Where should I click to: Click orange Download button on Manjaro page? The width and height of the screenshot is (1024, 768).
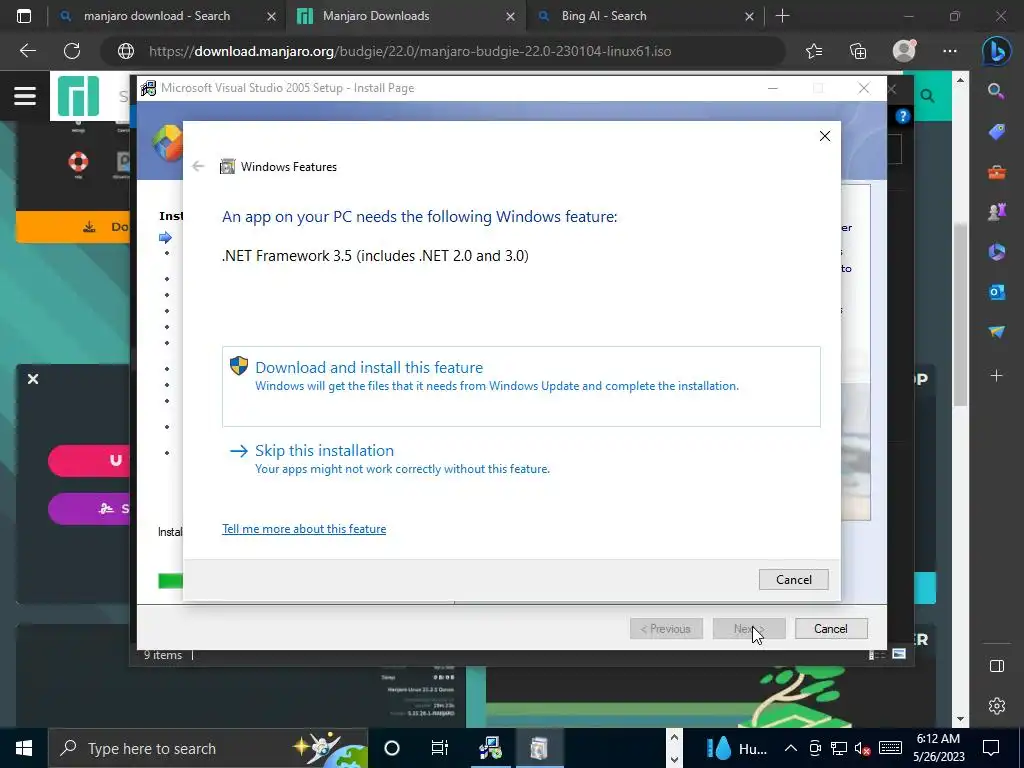pos(73,227)
